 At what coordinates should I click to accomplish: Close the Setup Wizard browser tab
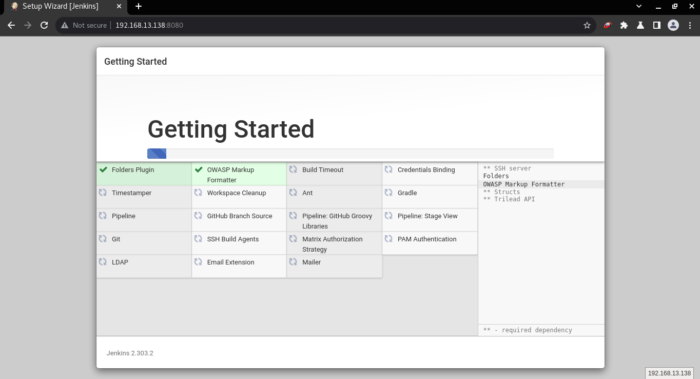(x=119, y=6)
